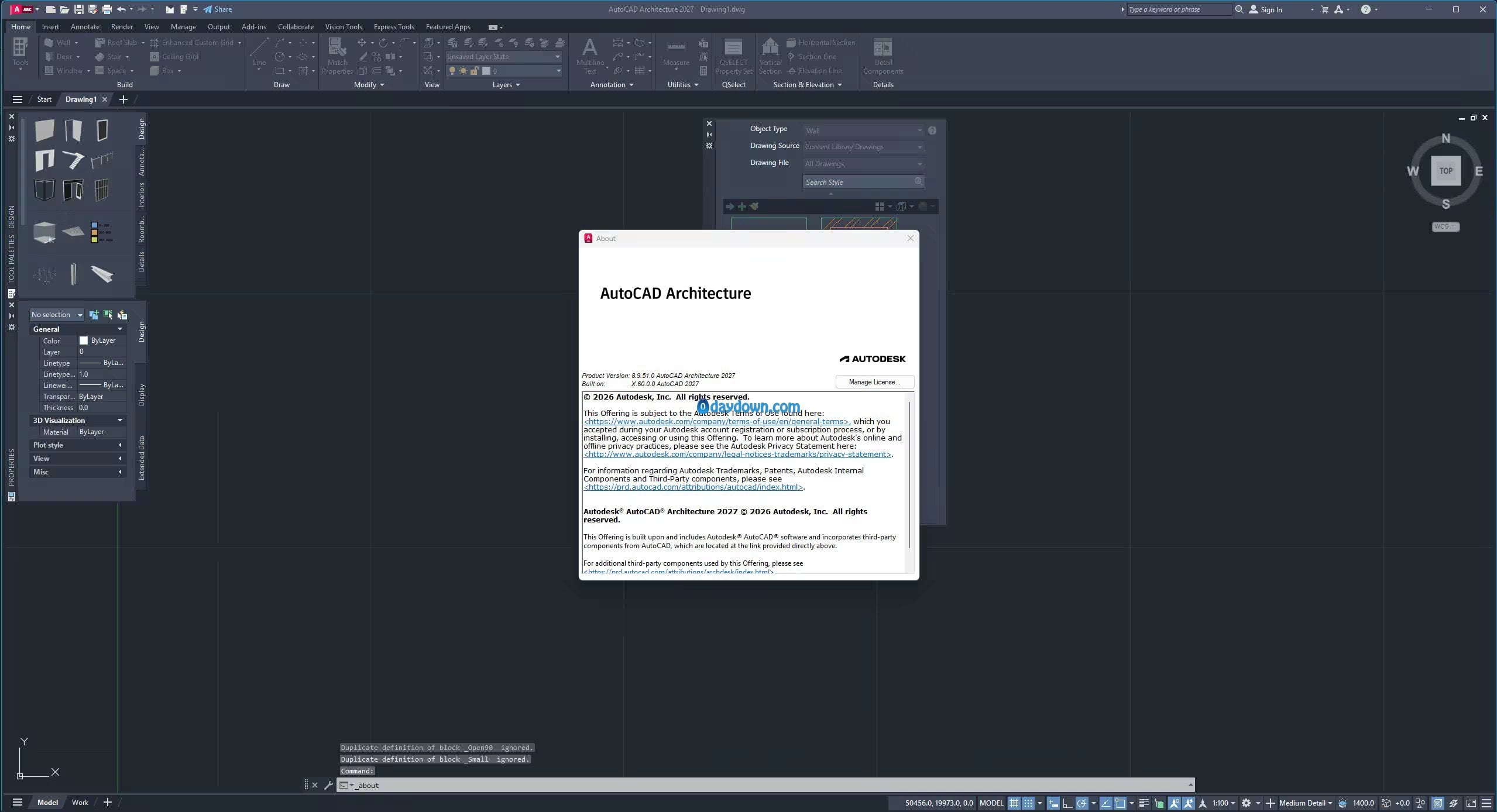Toggle snap mode in status bar
Image resolution: width=1497 pixels, height=812 pixels.
pyautogui.click(x=1028, y=803)
